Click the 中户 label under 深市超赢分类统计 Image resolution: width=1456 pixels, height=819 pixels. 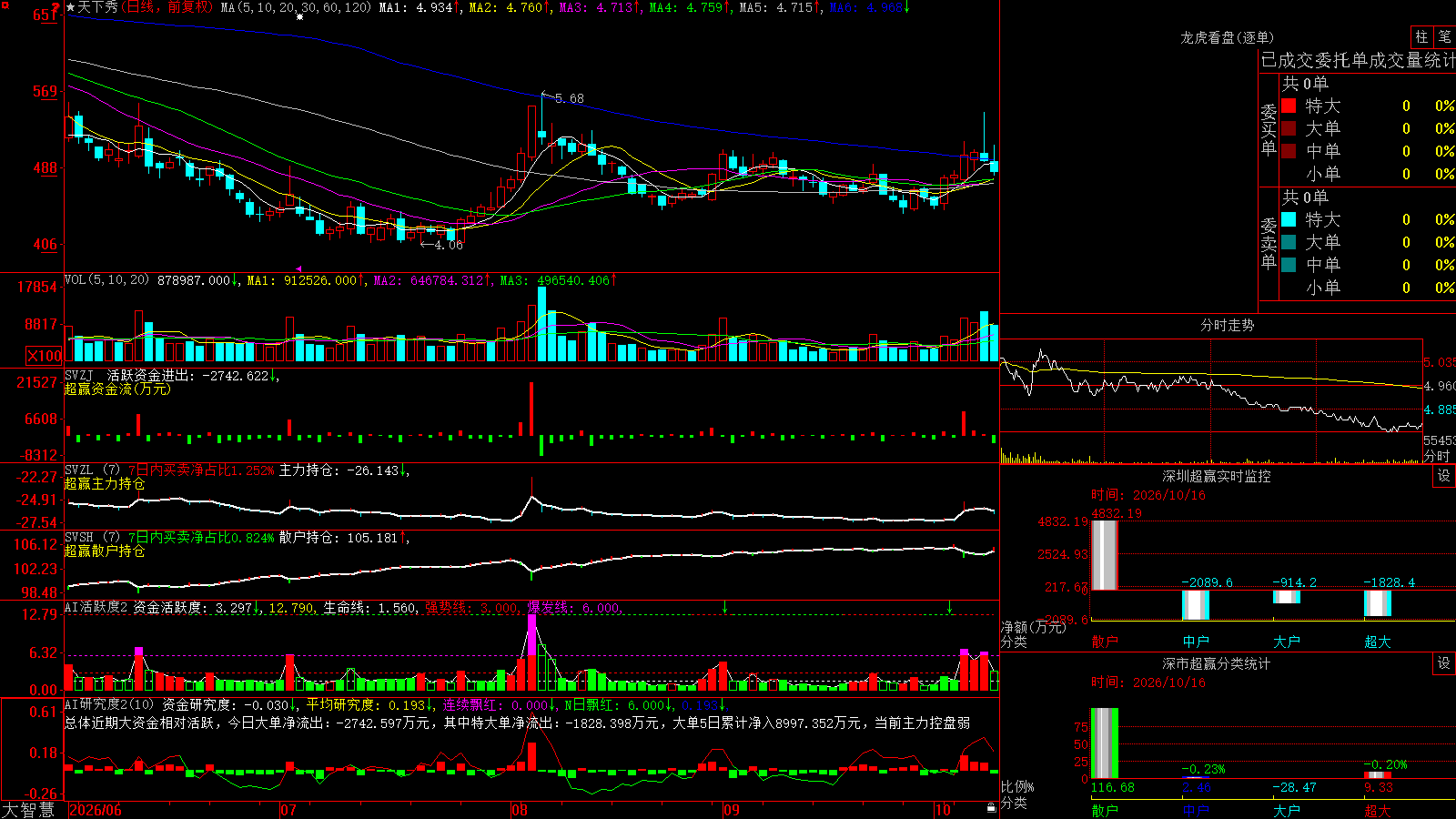tap(1196, 810)
